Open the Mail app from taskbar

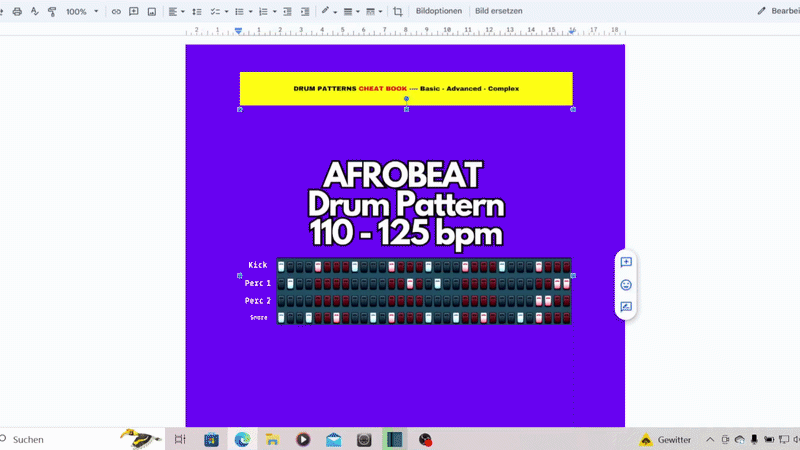[334, 439]
